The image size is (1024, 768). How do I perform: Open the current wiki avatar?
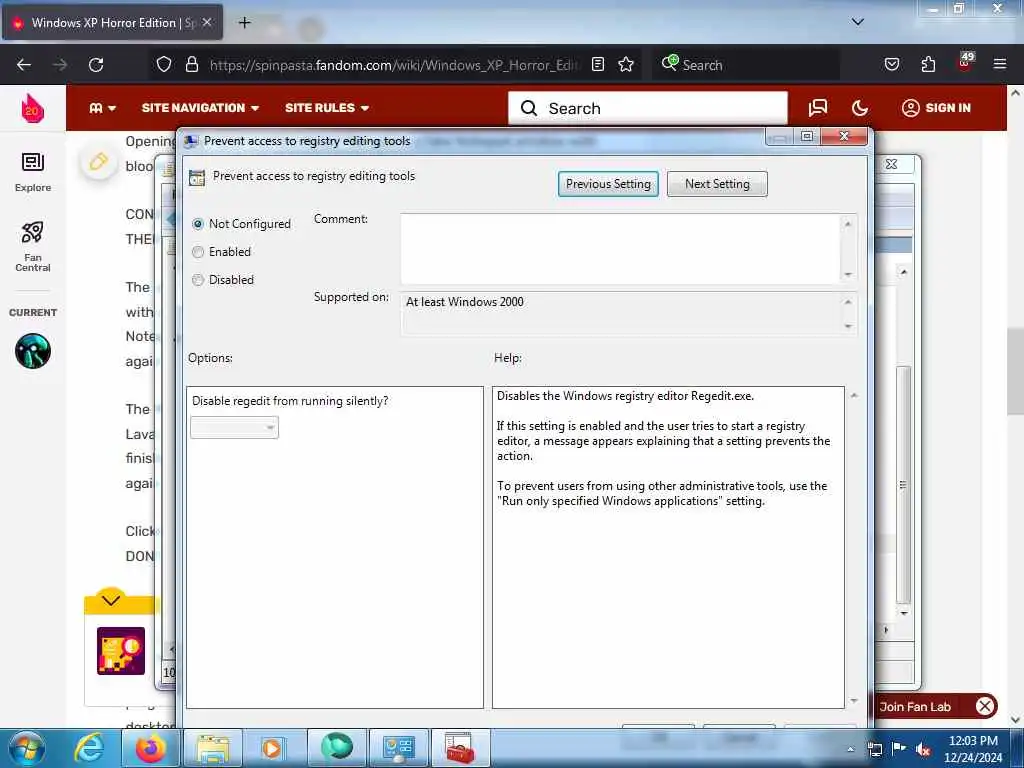pyautogui.click(x=33, y=351)
